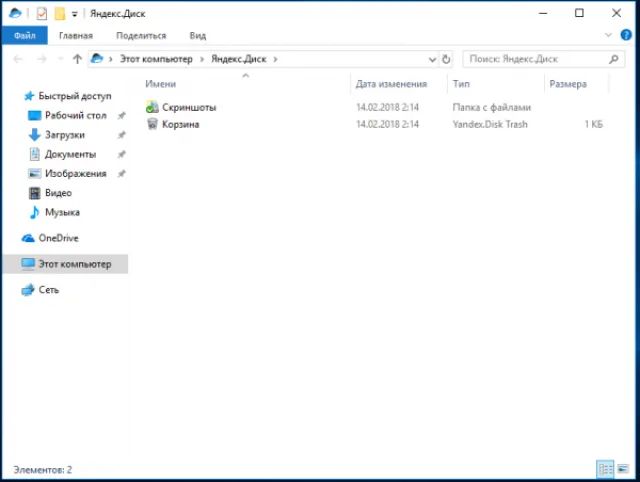The image size is (640, 482).
Task: Select the Корзина trash icon
Action: pos(152,124)
